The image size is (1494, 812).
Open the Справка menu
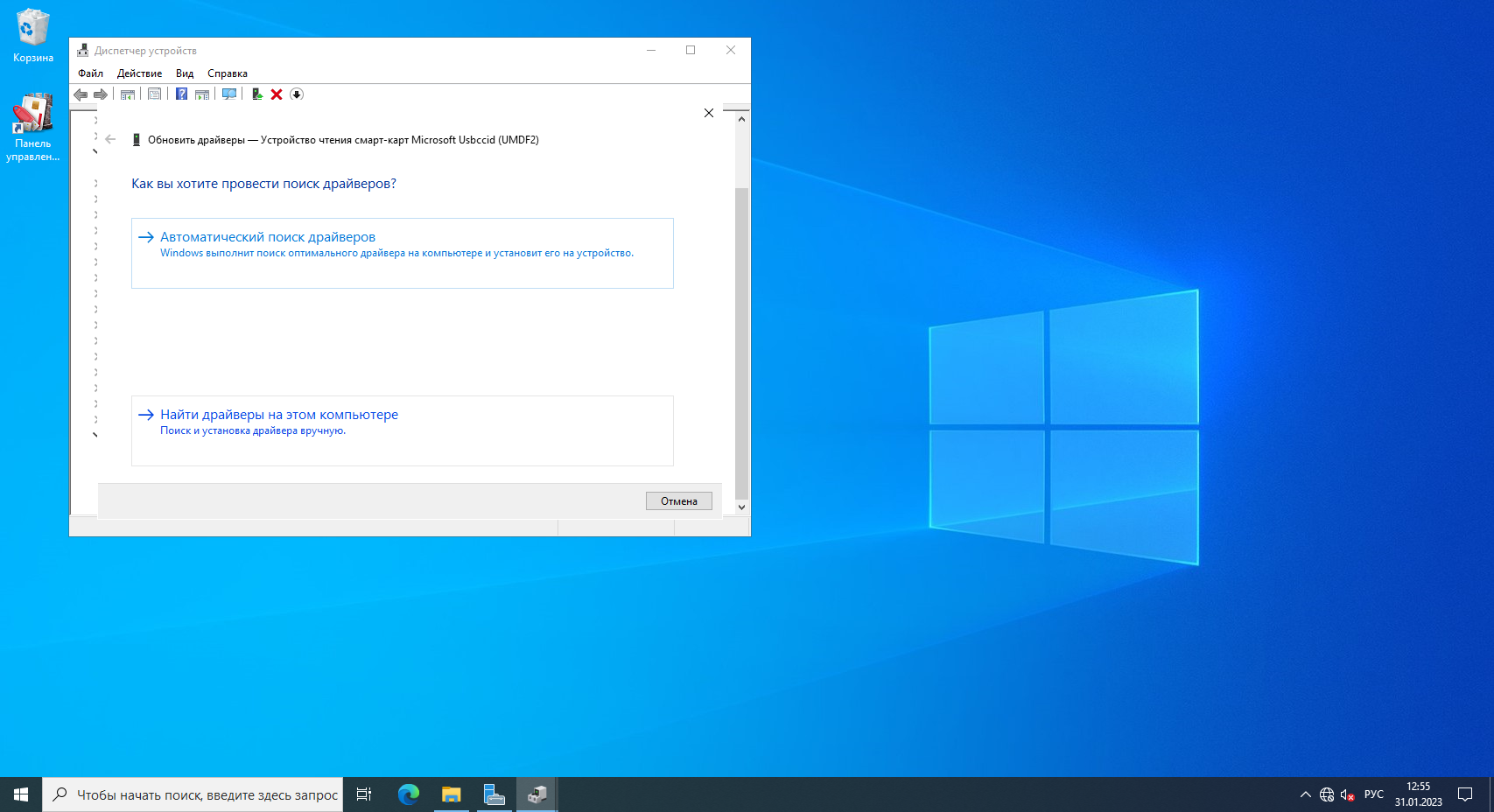click(x=228, y=73)
